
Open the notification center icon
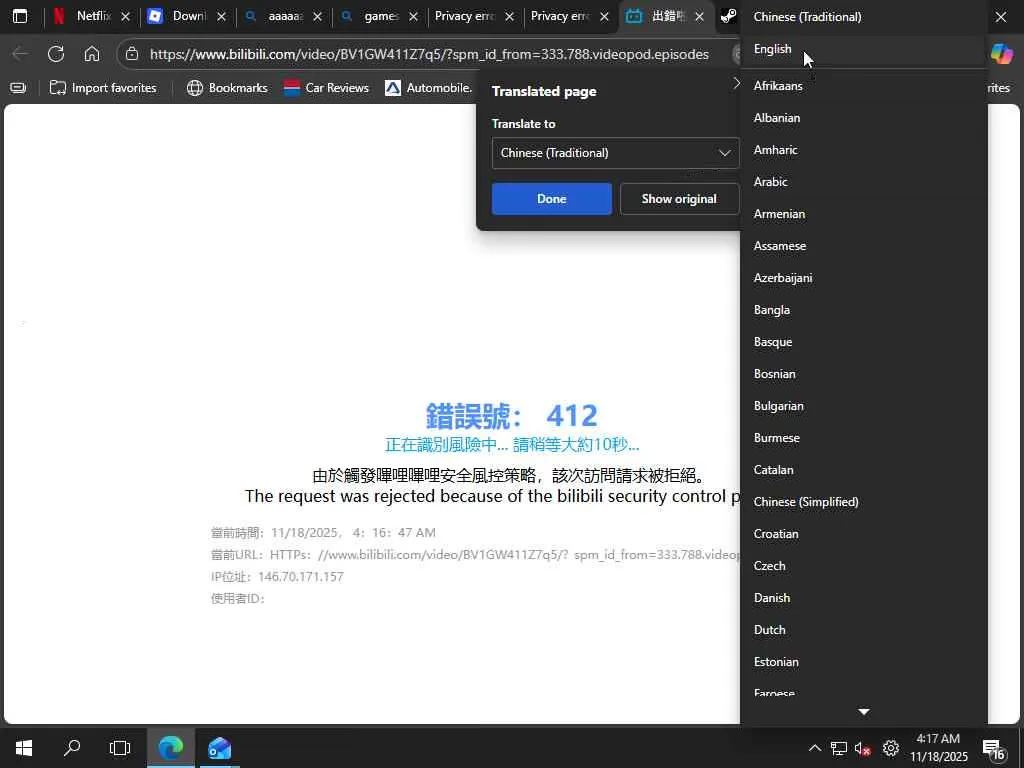pyautogui.click(x=993, y=748)
